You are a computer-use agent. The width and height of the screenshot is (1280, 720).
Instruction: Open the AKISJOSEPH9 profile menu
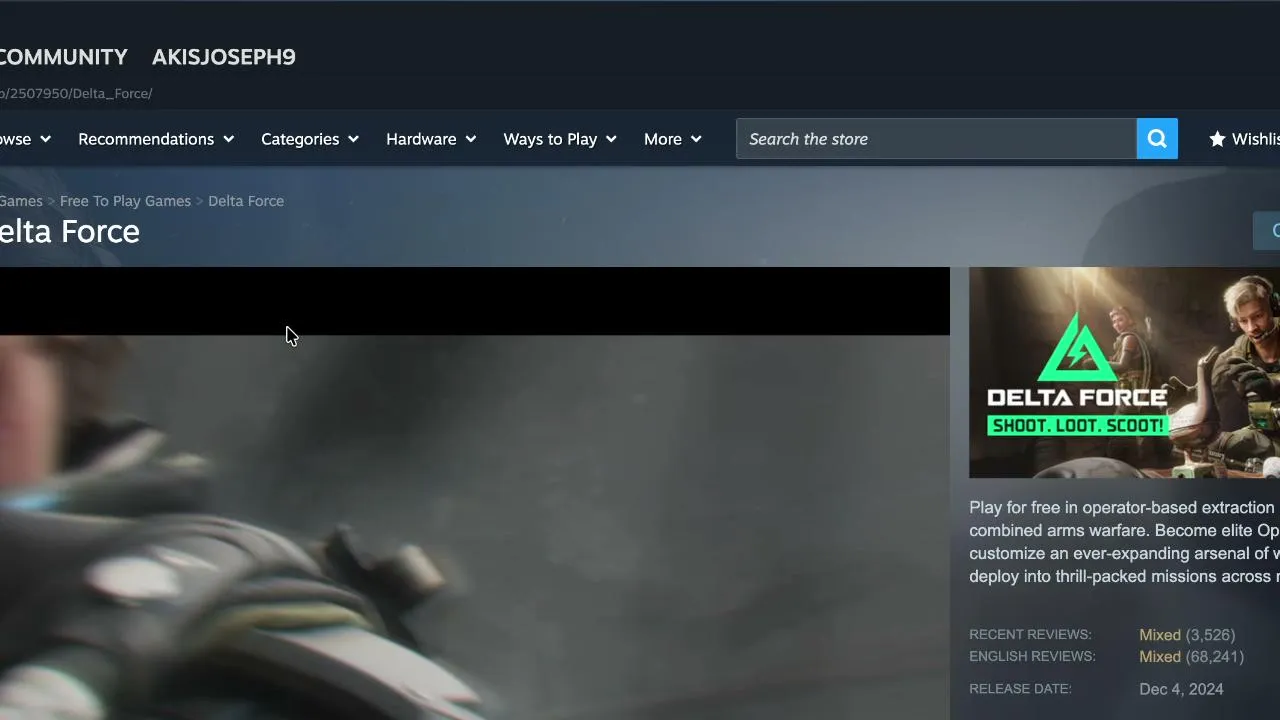pos(224,57)
